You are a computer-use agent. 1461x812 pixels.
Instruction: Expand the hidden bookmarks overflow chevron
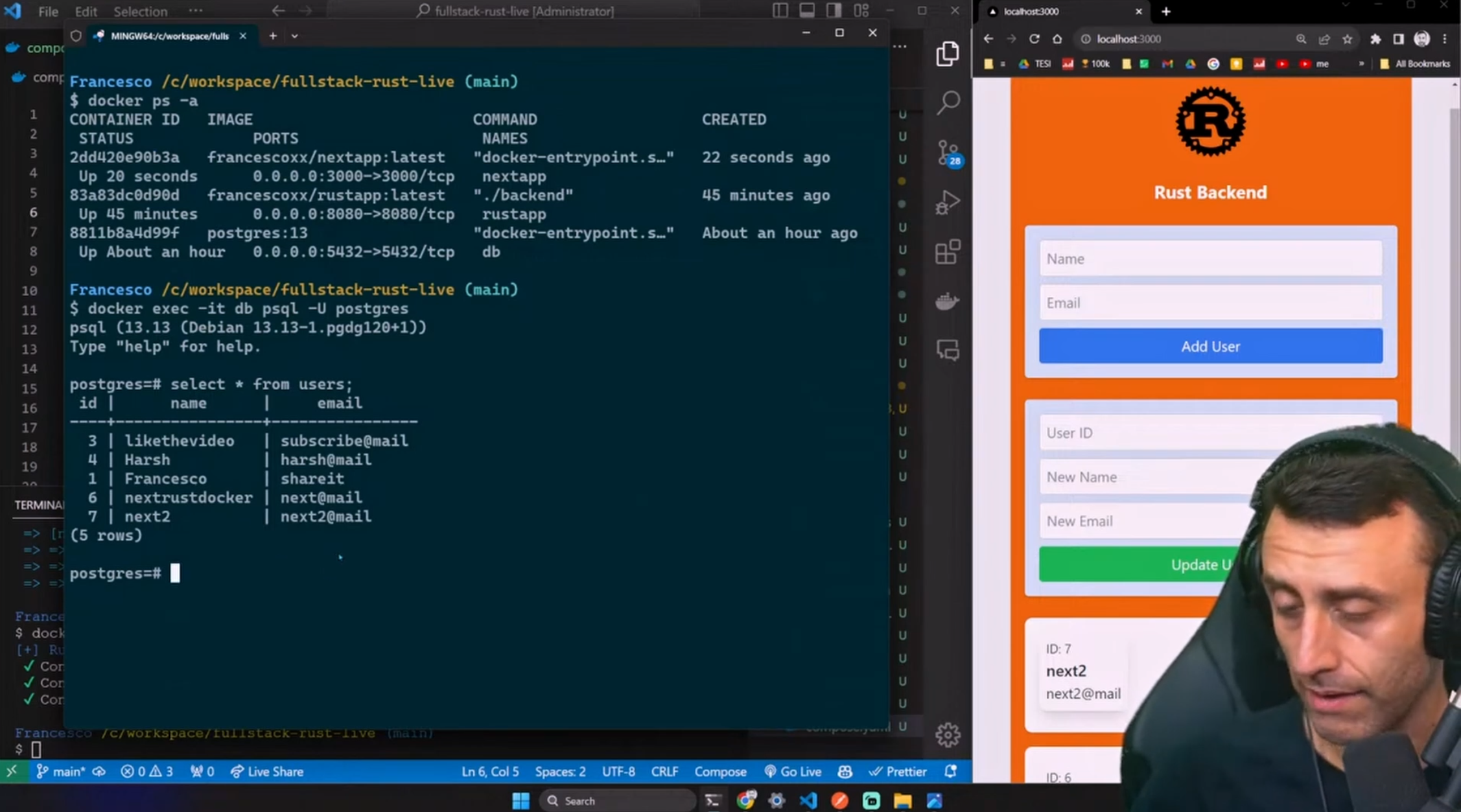(1362, 64)
